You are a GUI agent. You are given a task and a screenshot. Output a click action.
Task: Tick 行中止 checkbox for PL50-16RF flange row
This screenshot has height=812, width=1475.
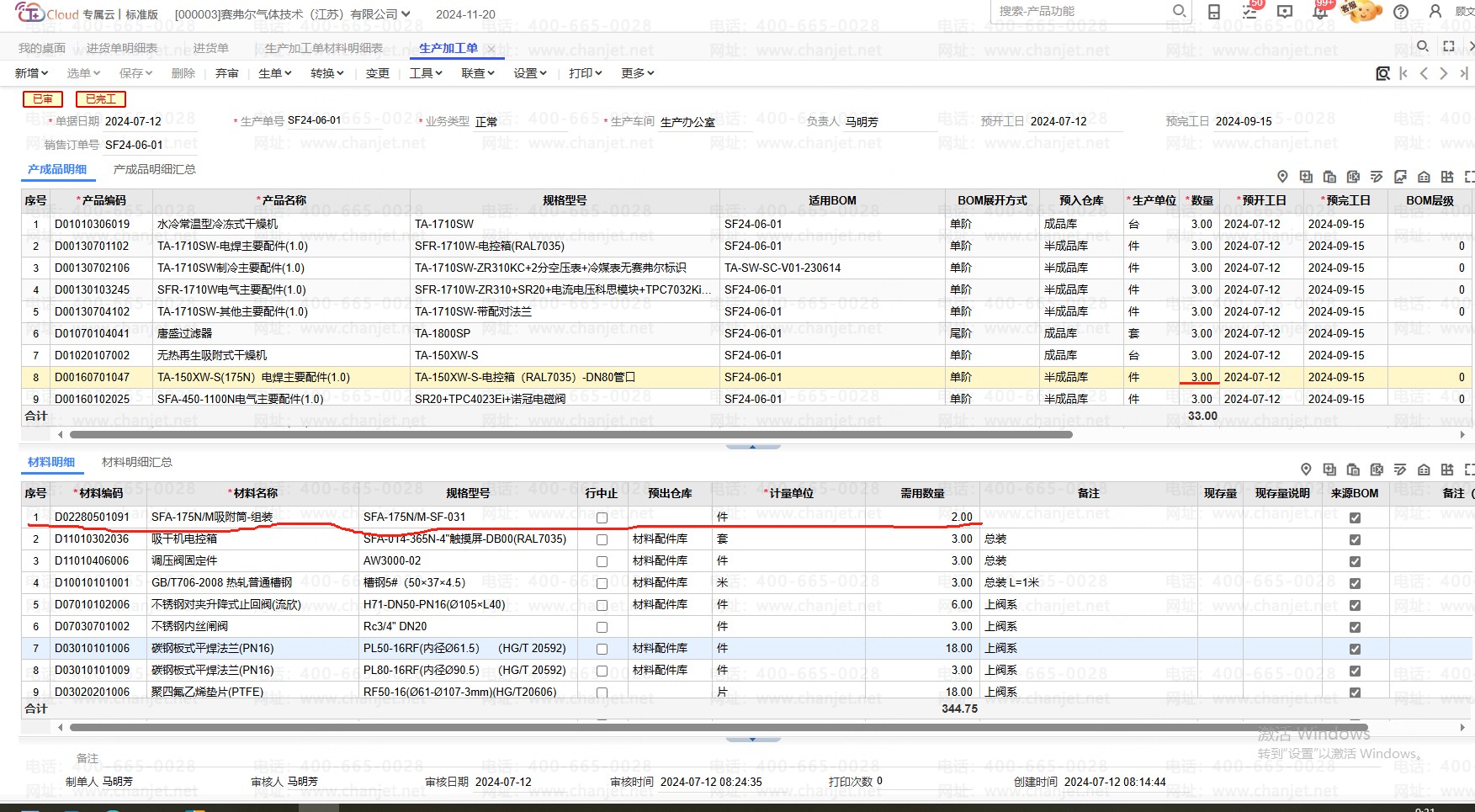602,649
